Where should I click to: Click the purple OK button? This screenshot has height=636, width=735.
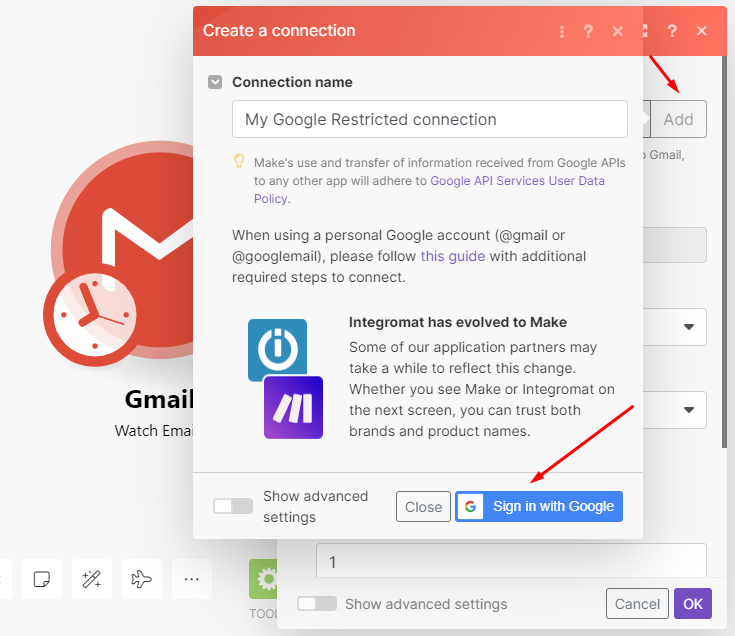(x=693, y=604)
